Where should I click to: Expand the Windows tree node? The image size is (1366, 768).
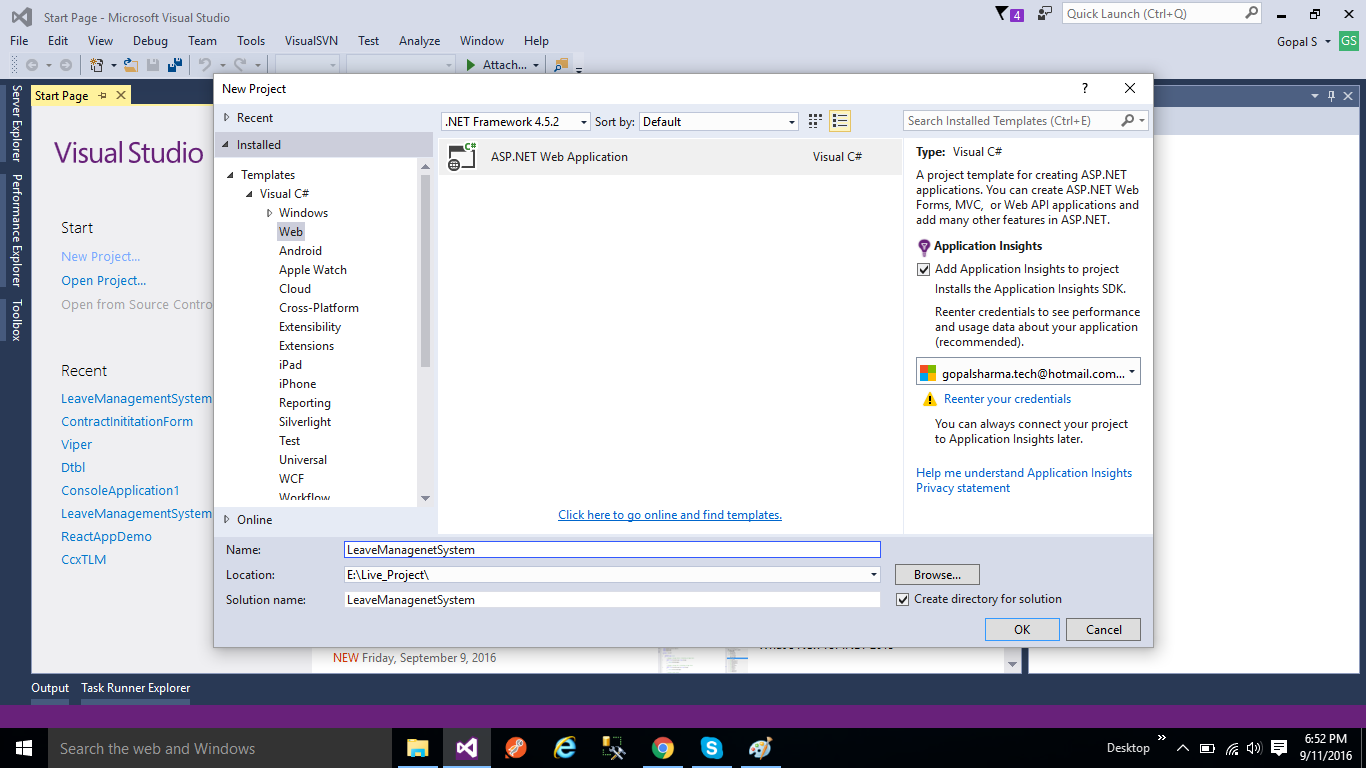[x=270, y=213]
